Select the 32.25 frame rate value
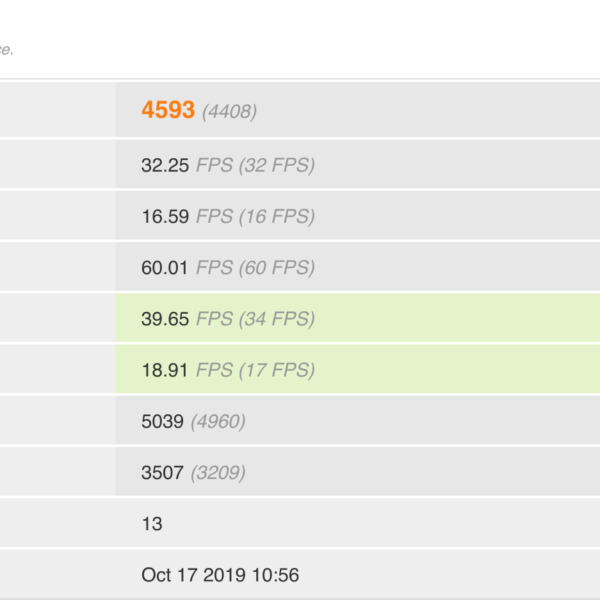This screenshot has width=600, height=600. pos(165,165)
